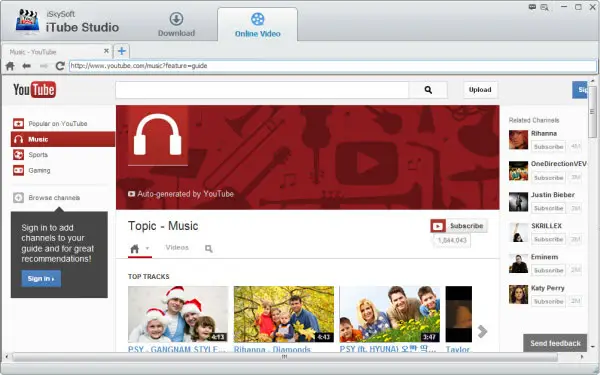This screenshot has width=600, height=375.
Task: Open Popular on YouTube in guide
Action: (x=58, y=124)
